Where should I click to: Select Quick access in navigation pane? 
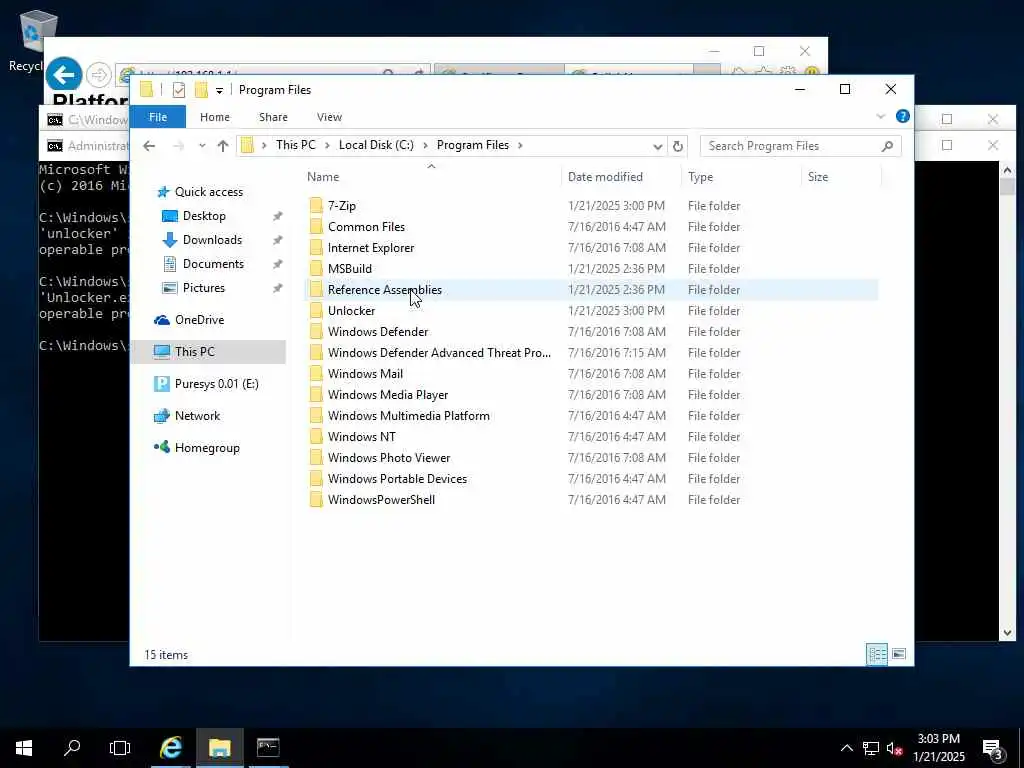208,192
